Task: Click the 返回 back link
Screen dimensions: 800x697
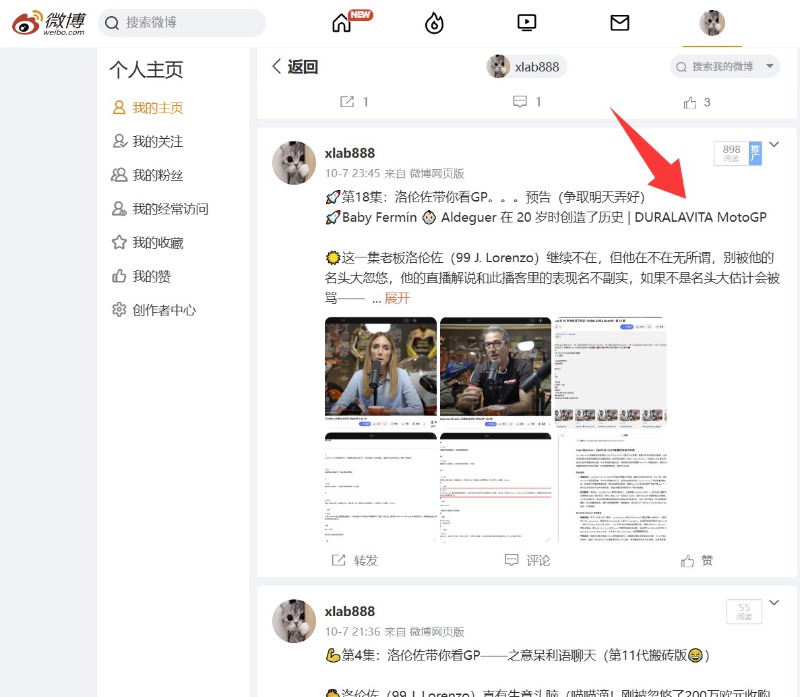Action: tap(295, 67)
